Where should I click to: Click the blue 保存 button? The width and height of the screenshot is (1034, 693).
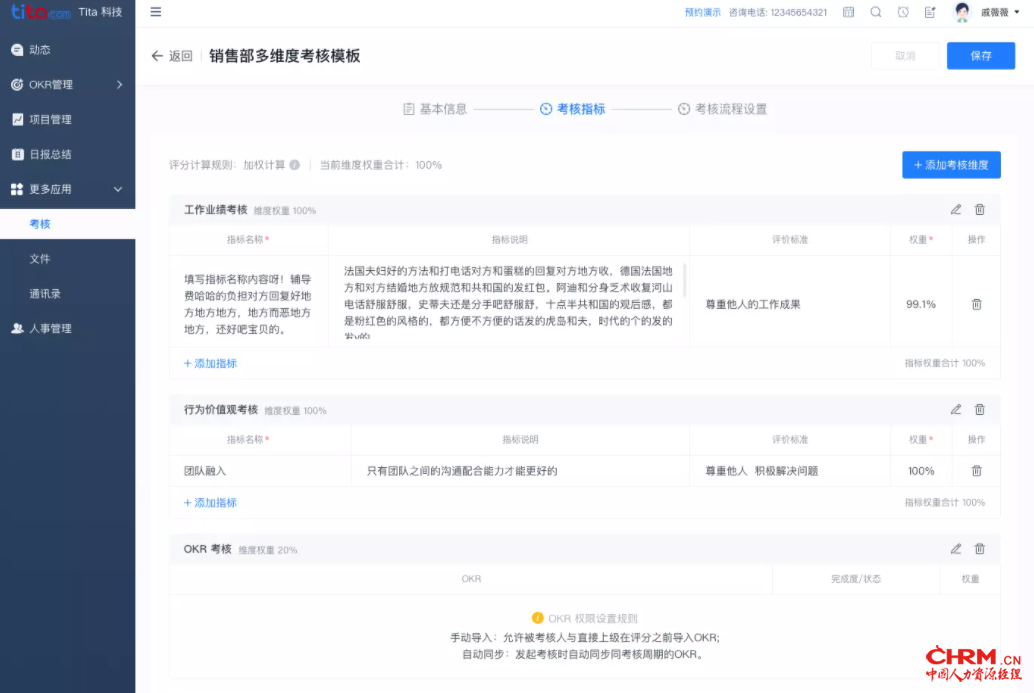[980, 56]
